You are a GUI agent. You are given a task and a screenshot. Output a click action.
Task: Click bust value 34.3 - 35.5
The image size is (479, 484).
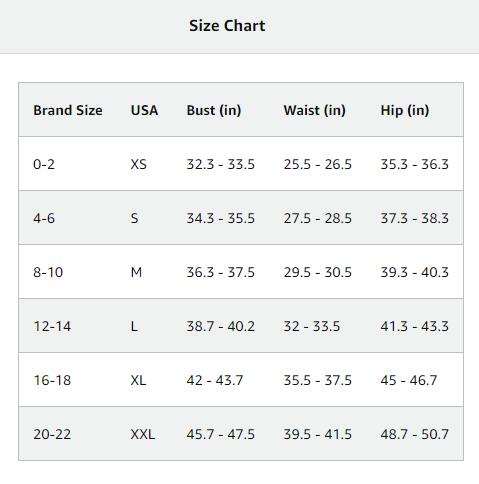[x=220, y=218]
